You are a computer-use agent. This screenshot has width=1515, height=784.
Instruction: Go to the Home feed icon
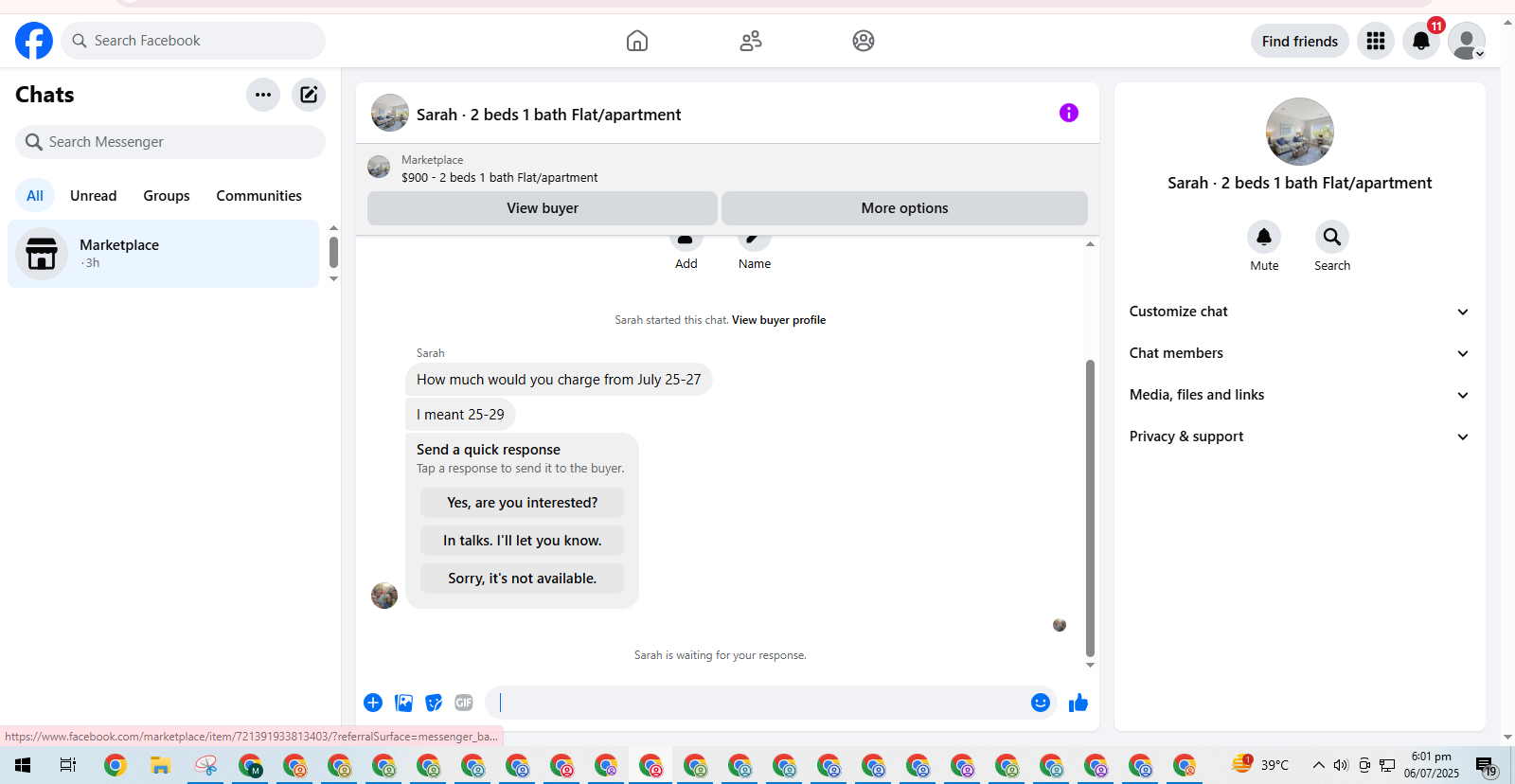[637, 41]
